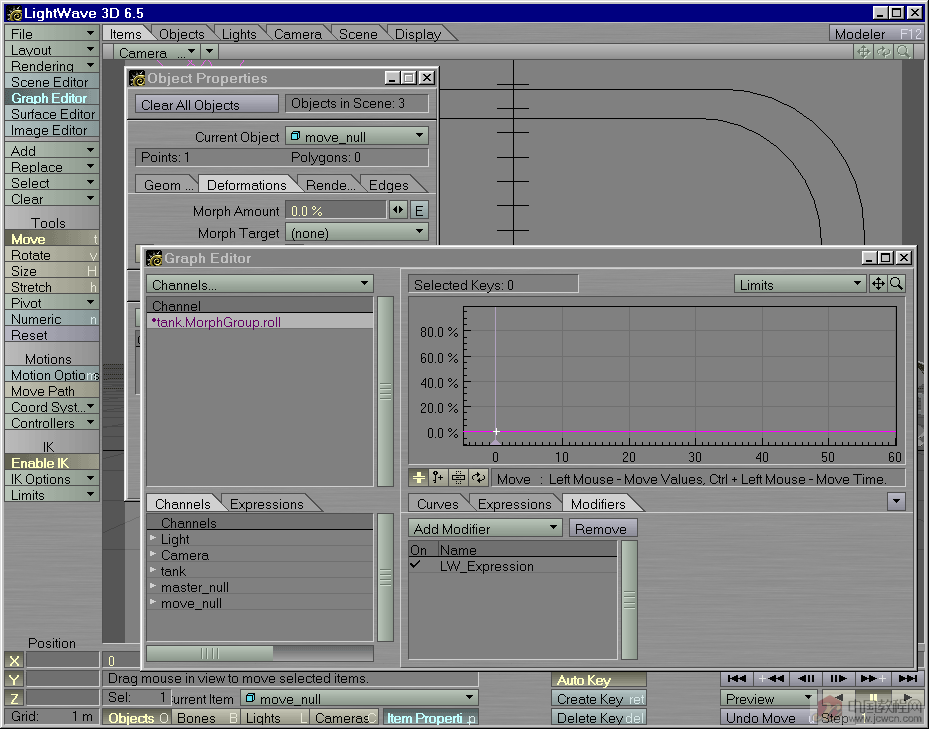Switch to the Edges tab
The height and width of the screenshot is (729, 929).
(x=389, y=185)
